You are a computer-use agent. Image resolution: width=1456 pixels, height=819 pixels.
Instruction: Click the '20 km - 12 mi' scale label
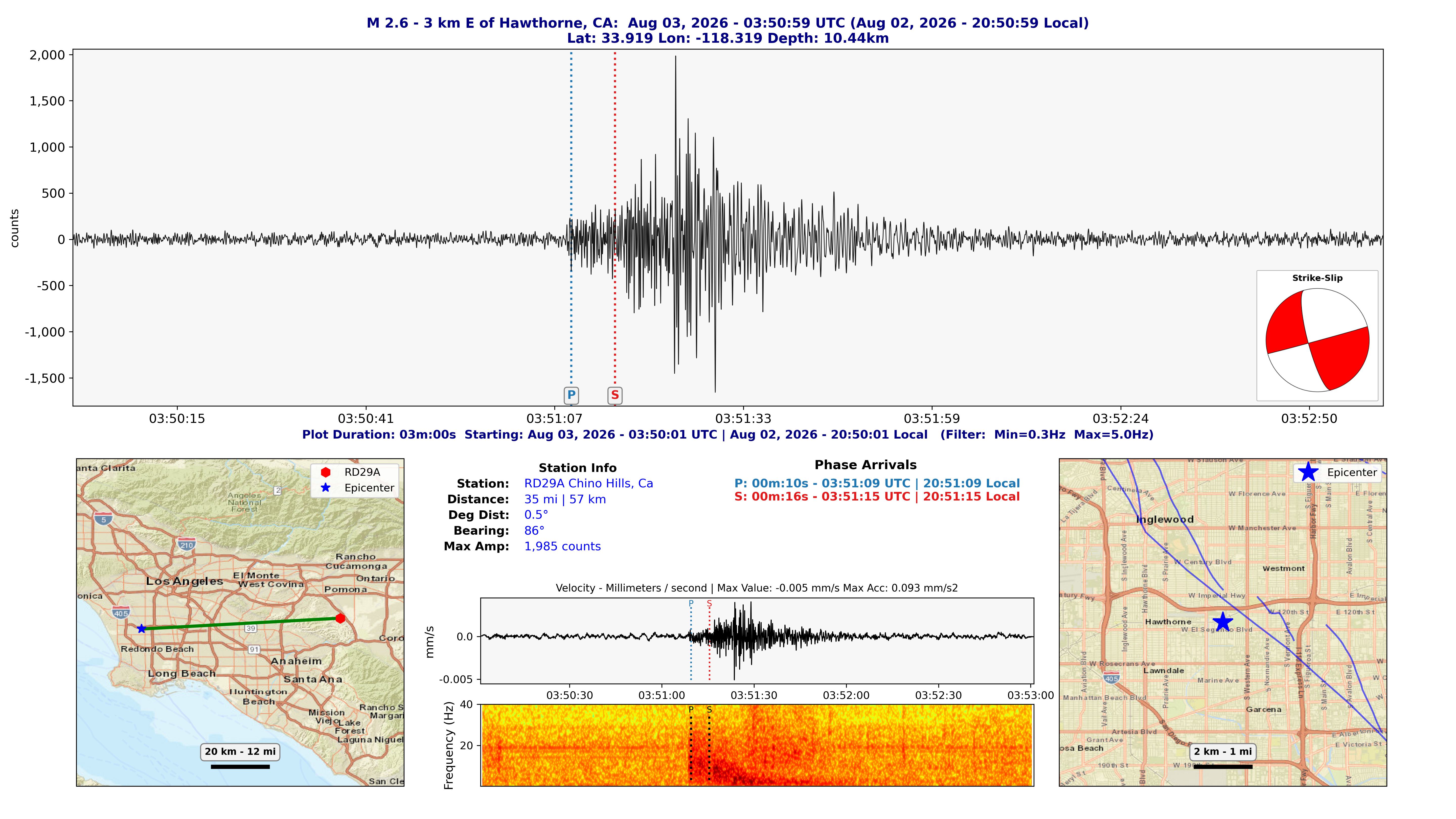click(240, 752)
